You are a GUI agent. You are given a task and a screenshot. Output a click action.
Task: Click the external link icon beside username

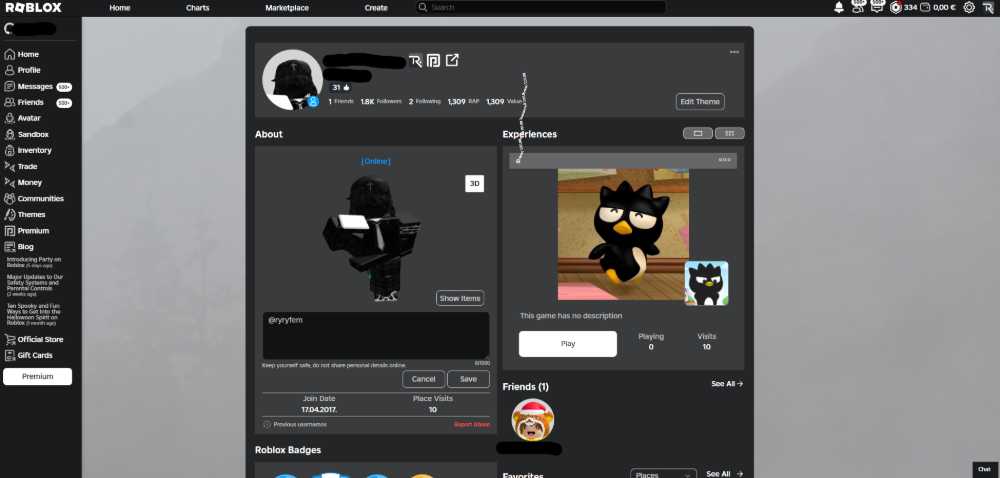(x=452, y=61)
